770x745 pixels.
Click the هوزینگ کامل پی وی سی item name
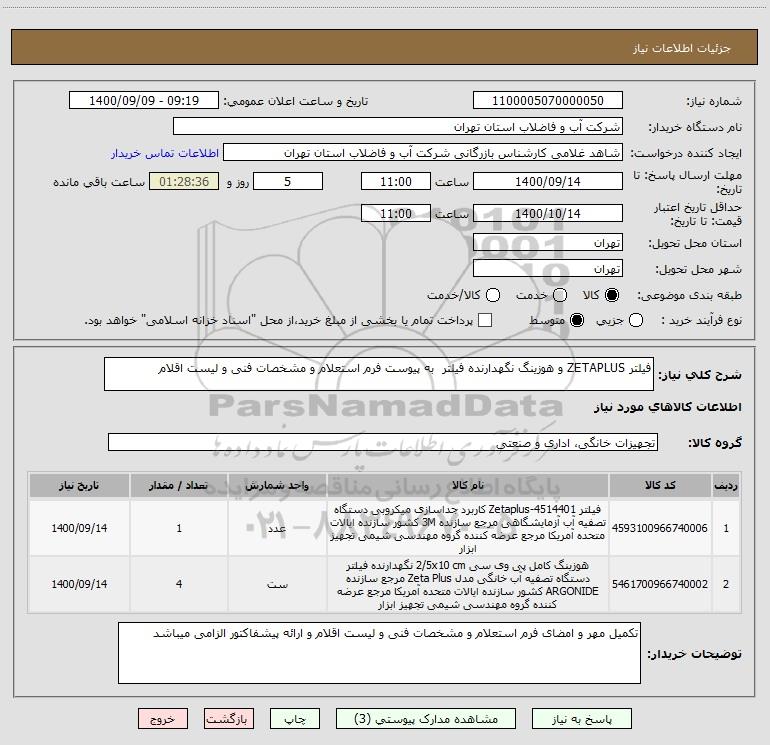468,584
